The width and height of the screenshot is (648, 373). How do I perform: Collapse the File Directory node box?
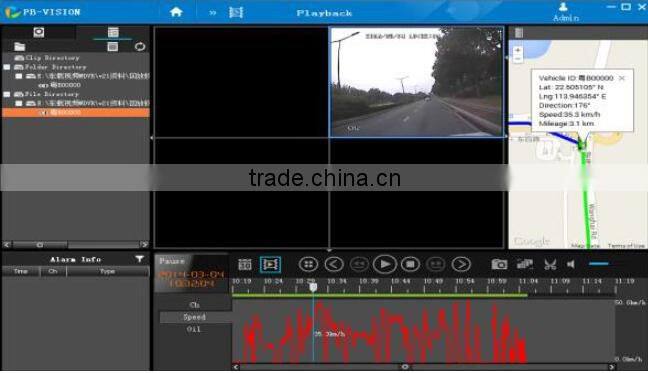pyautogui.click(x=7, y=94)
